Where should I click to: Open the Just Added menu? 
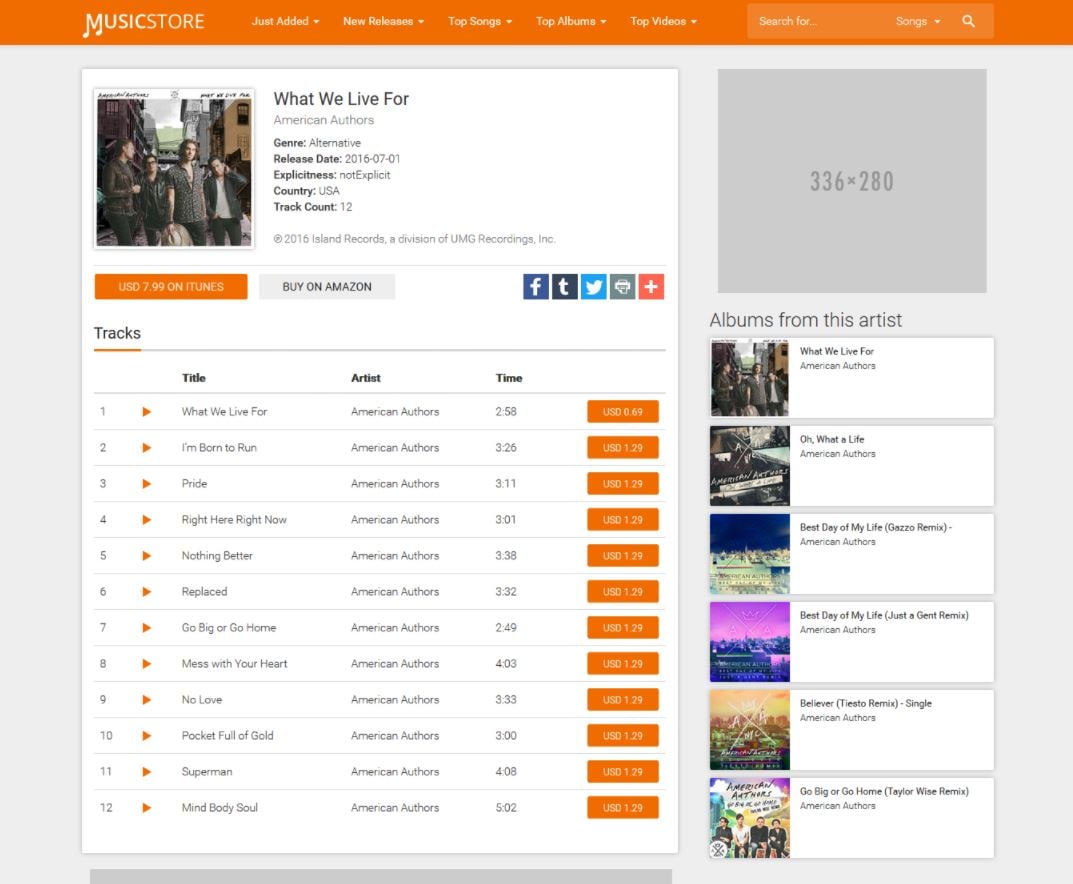click(285, 21)
